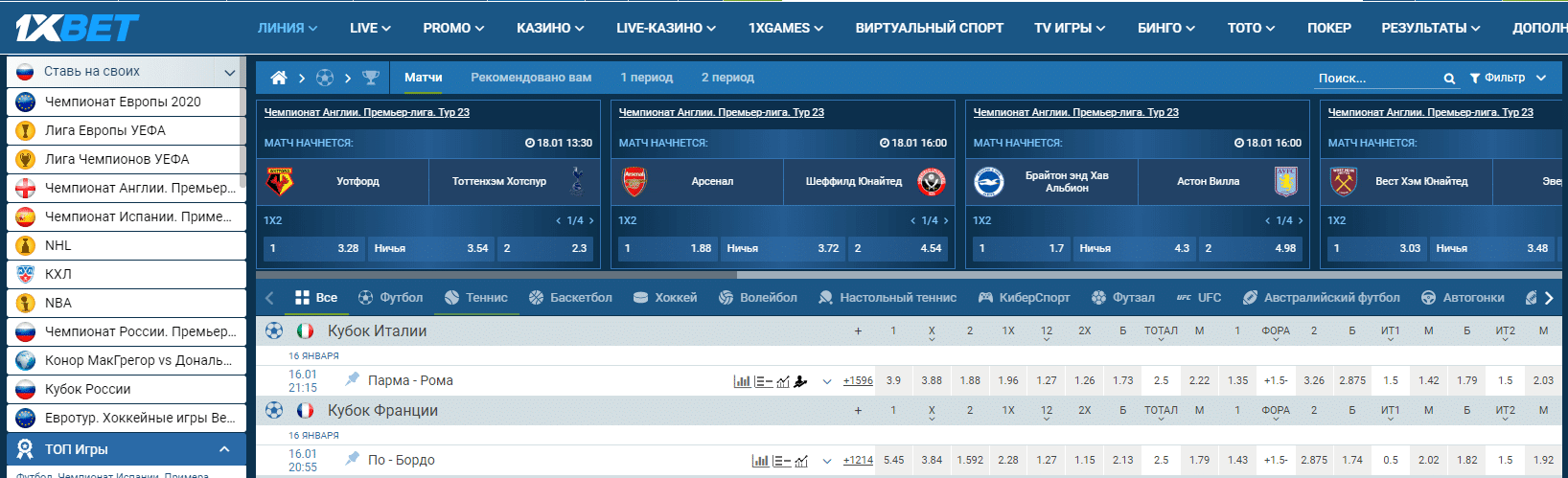Select the Теннис sport filter
The width and height of the screenshot is (1568, 478).
(476, 298)
